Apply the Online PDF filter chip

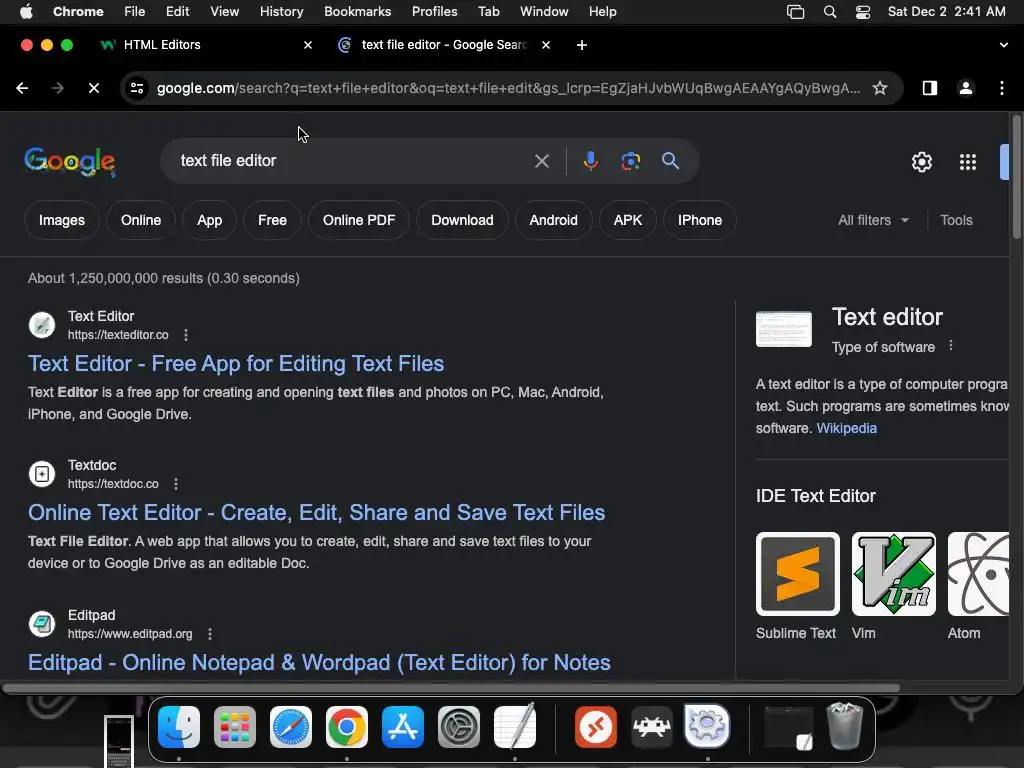click(359, 220)
